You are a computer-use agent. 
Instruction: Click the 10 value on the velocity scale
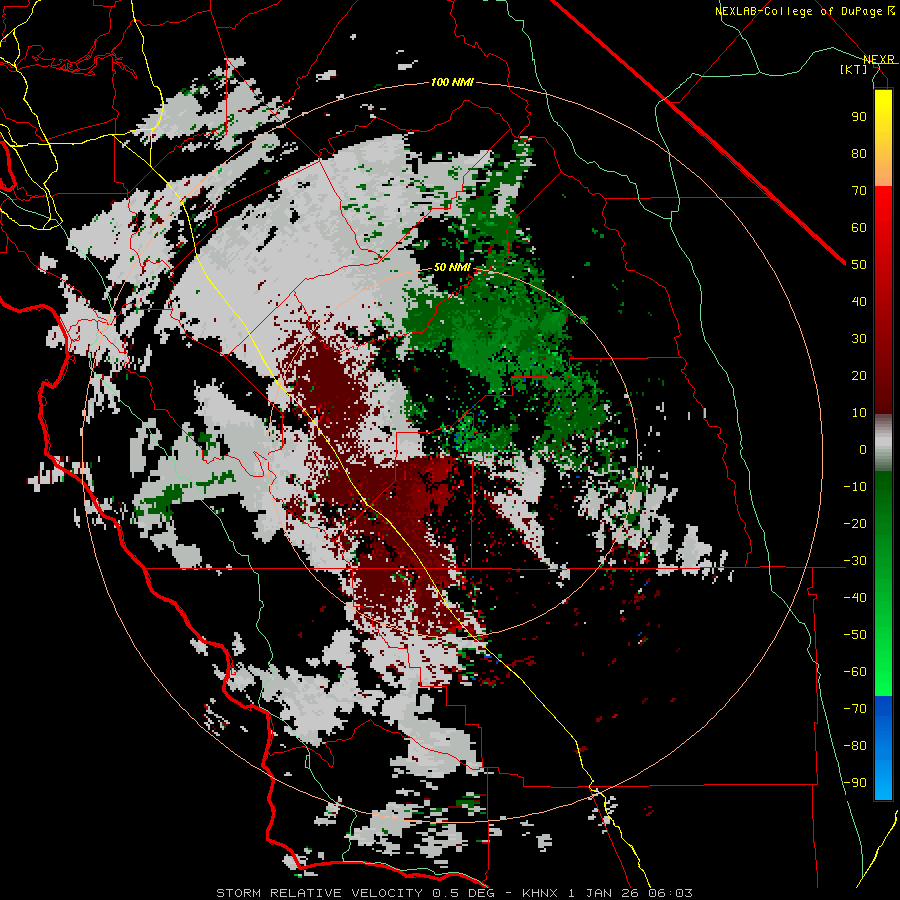[859, 413]
